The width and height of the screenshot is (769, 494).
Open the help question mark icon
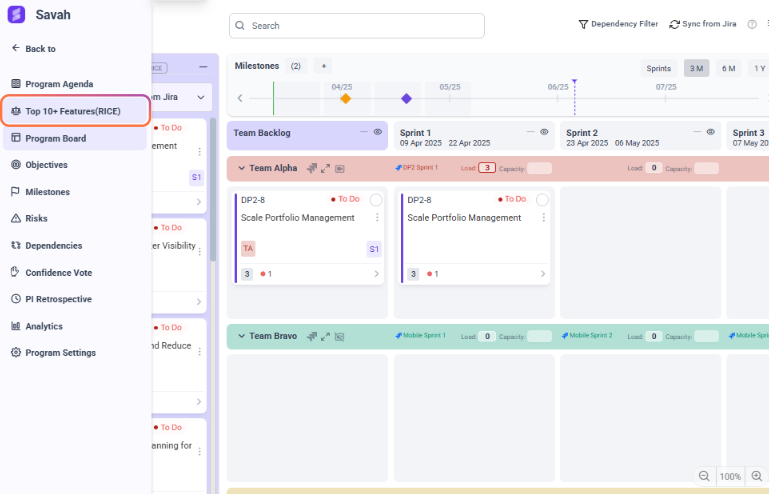[751, 24]
